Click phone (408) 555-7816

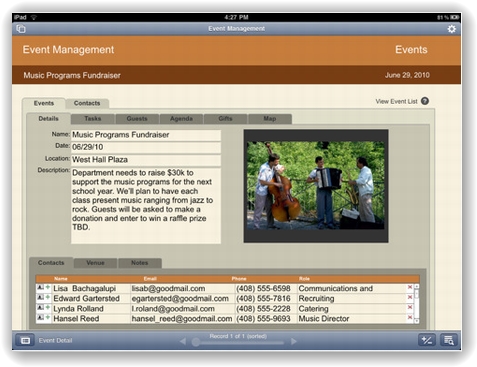(263, 299)
